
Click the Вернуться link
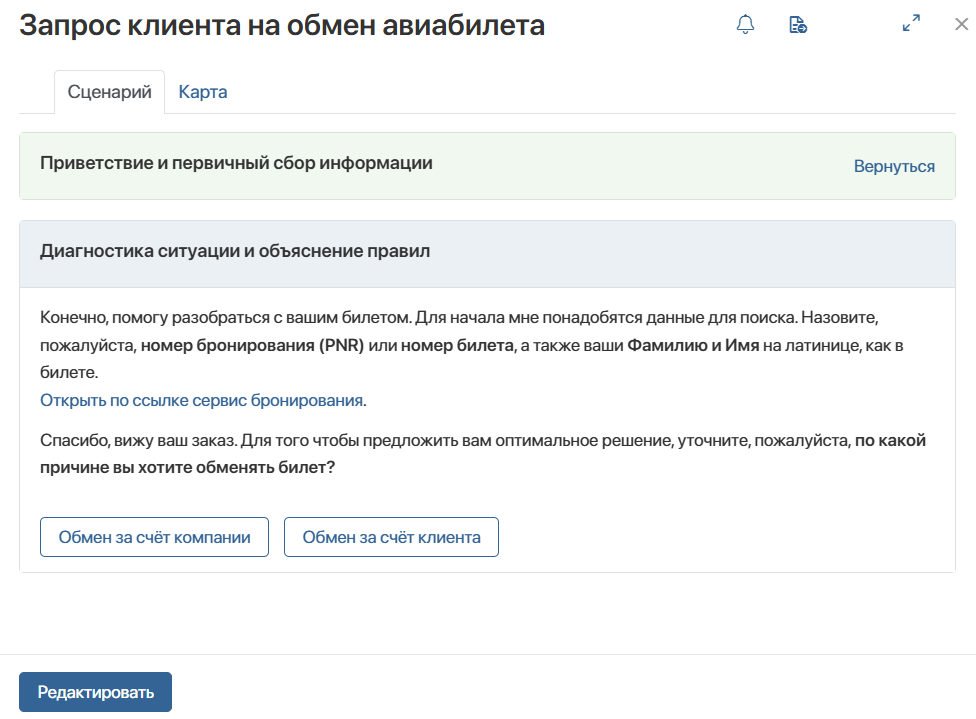point(894,166)
